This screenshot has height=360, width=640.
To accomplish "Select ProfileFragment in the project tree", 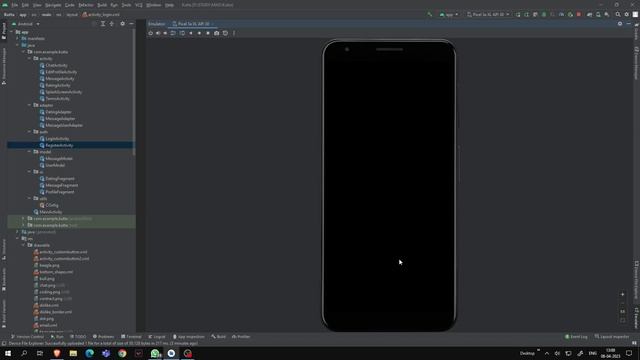I will tap(57, 191).
